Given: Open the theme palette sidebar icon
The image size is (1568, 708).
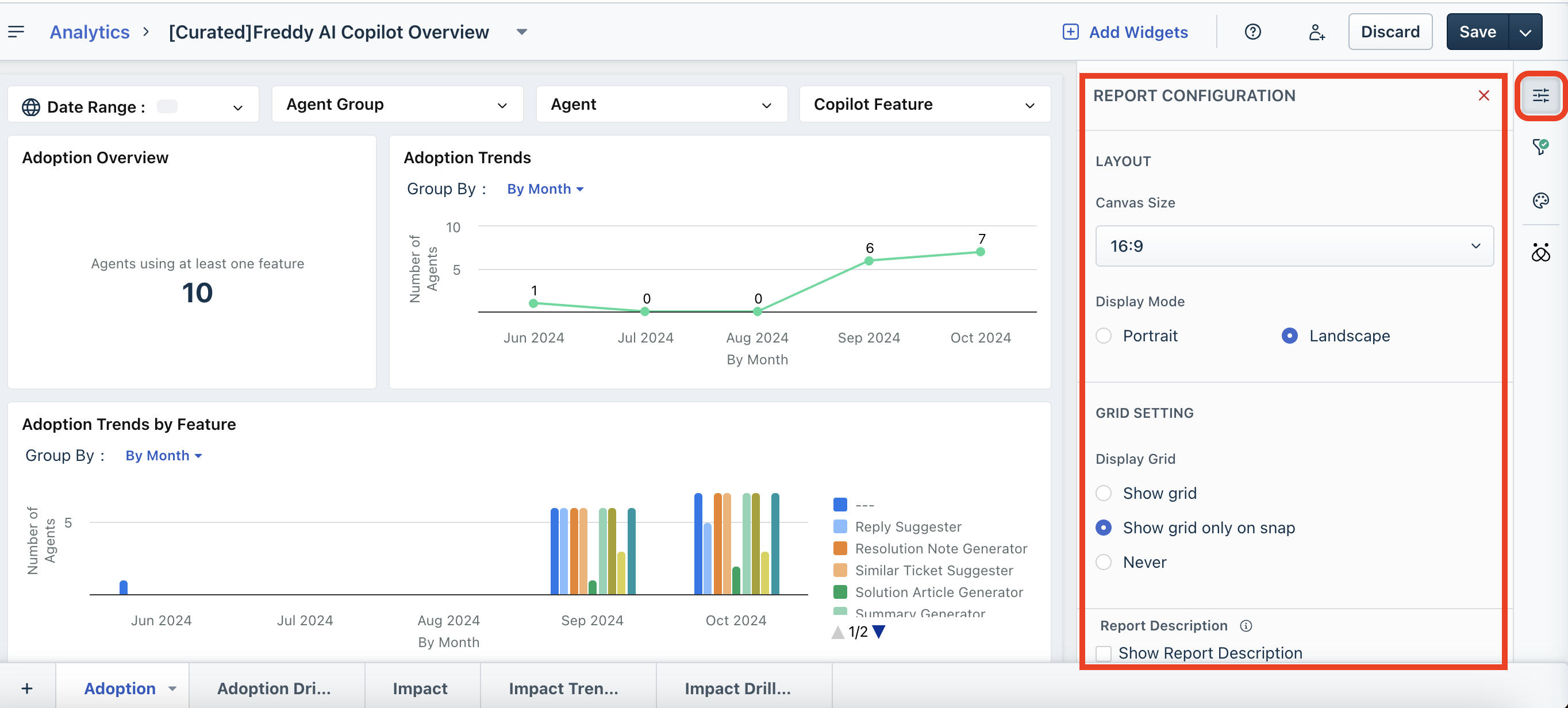Looking at the screenshot, I should click(x=1540, y=201).
